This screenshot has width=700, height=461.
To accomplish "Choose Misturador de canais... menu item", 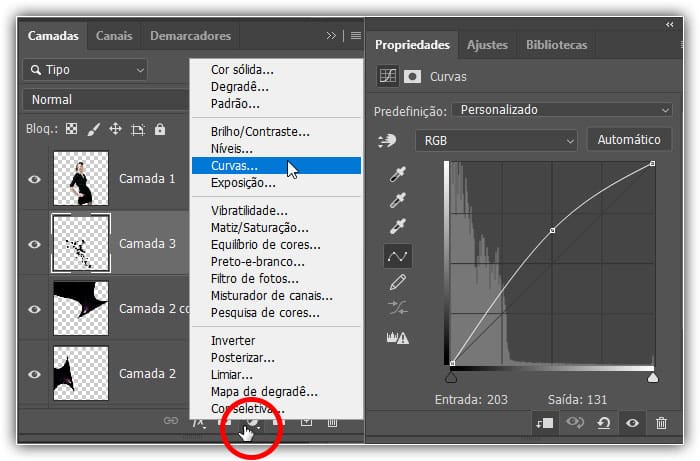I will coord(276,295).
